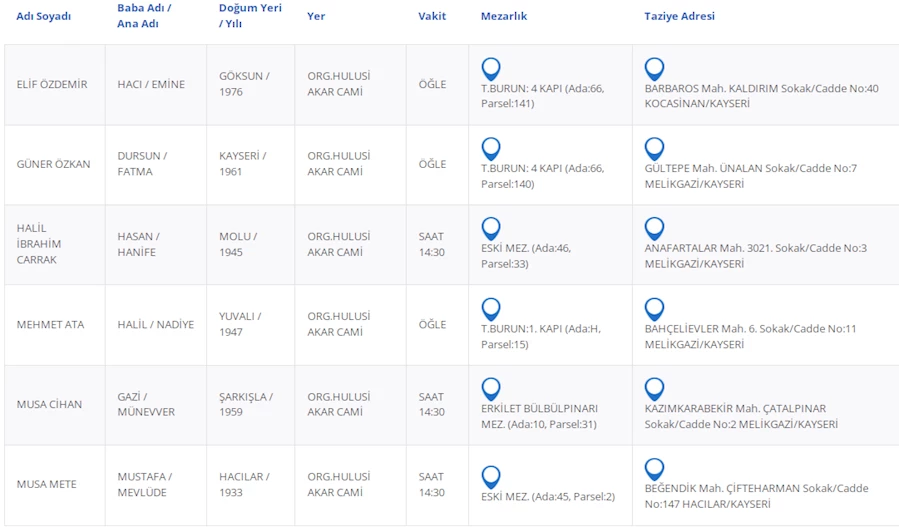The width and height of the screenshot is (899, 527).
Task: Click location pin for Anafartalar Mah. address
Action: tap(654, 229)
